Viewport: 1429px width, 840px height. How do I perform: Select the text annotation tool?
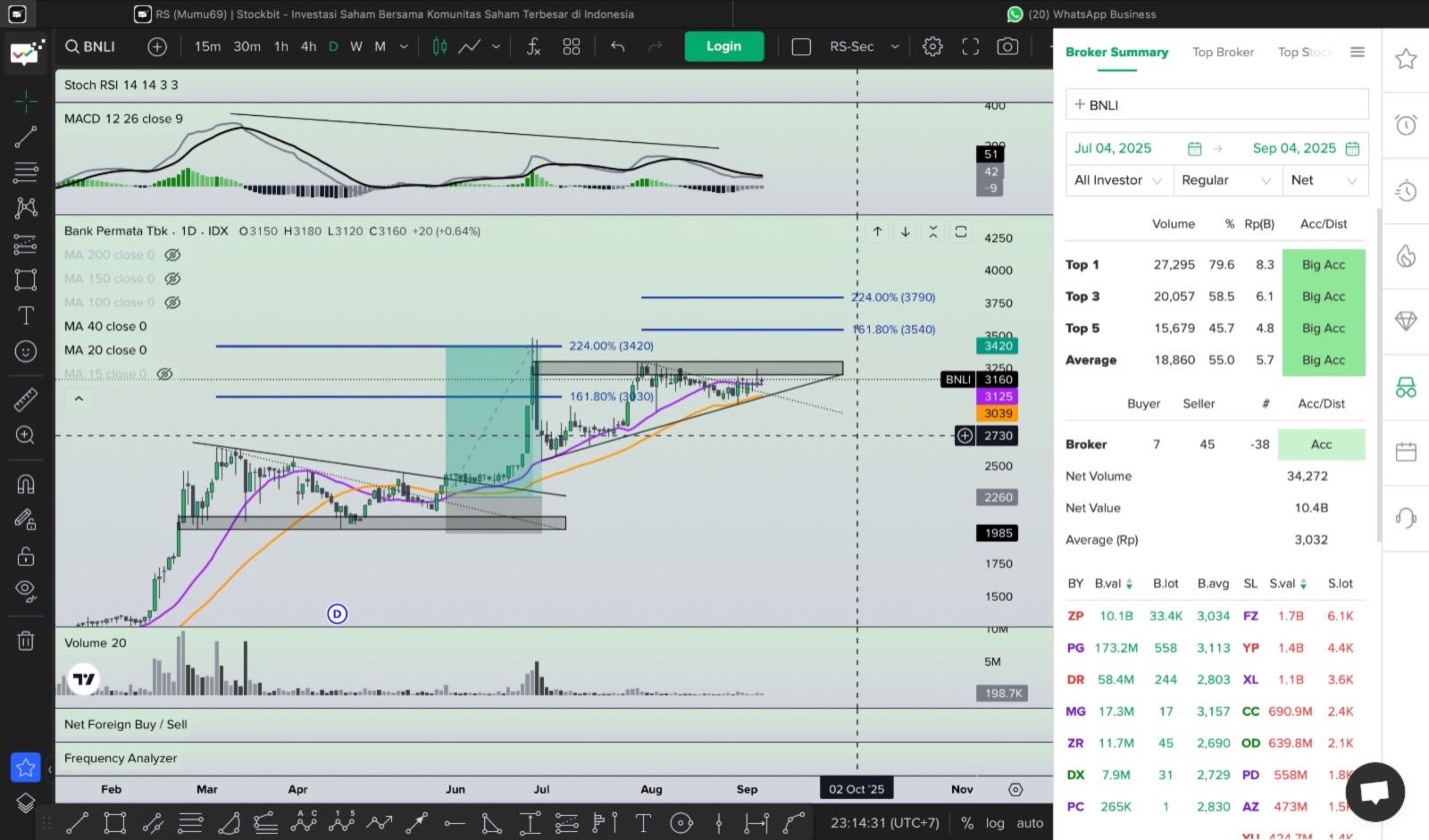[x=26, y=316]
